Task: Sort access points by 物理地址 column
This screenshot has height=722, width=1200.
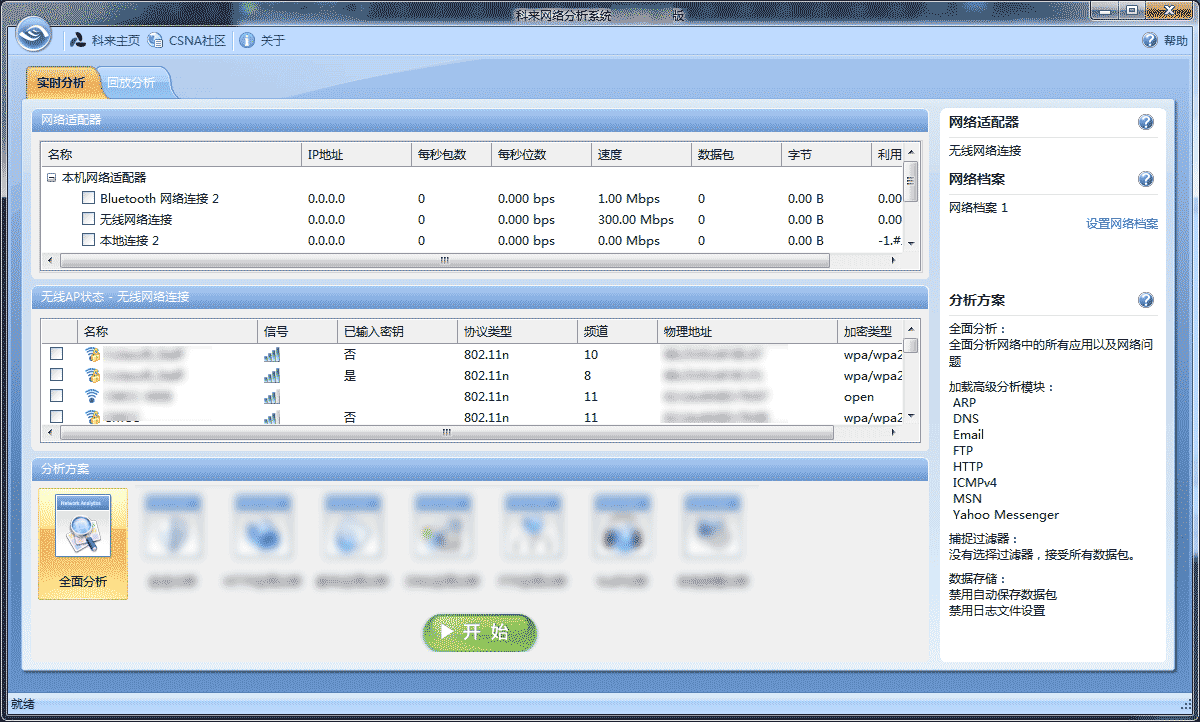Action: point(747,332)
